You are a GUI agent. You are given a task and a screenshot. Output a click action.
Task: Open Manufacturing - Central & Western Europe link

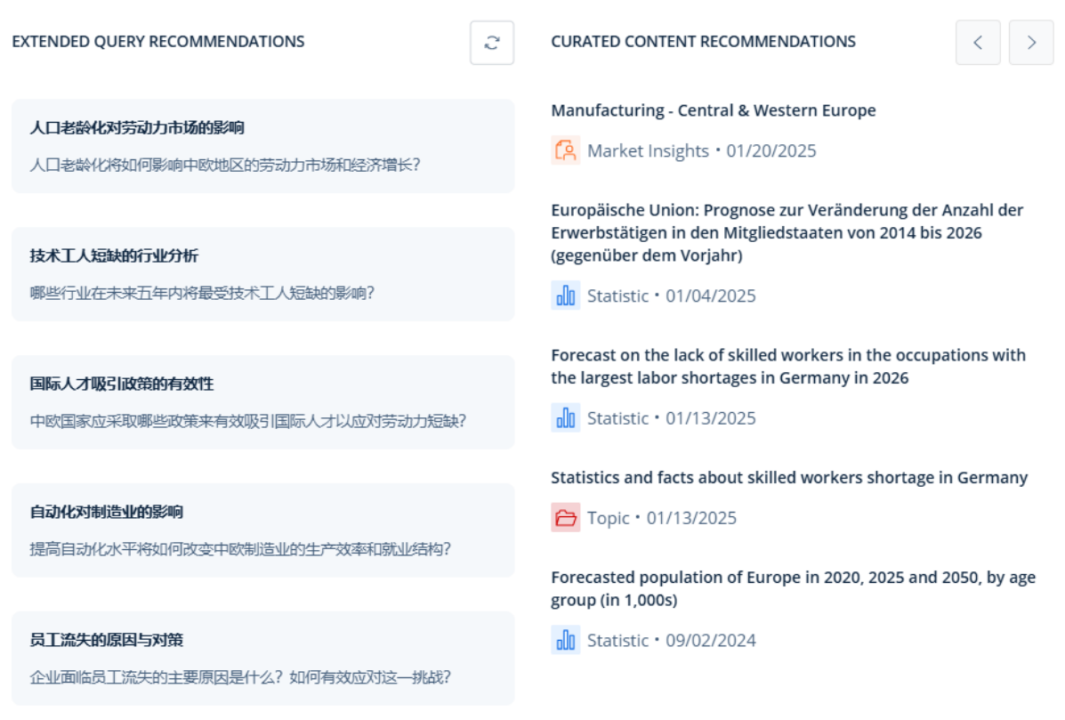click(x=713, y=110)
